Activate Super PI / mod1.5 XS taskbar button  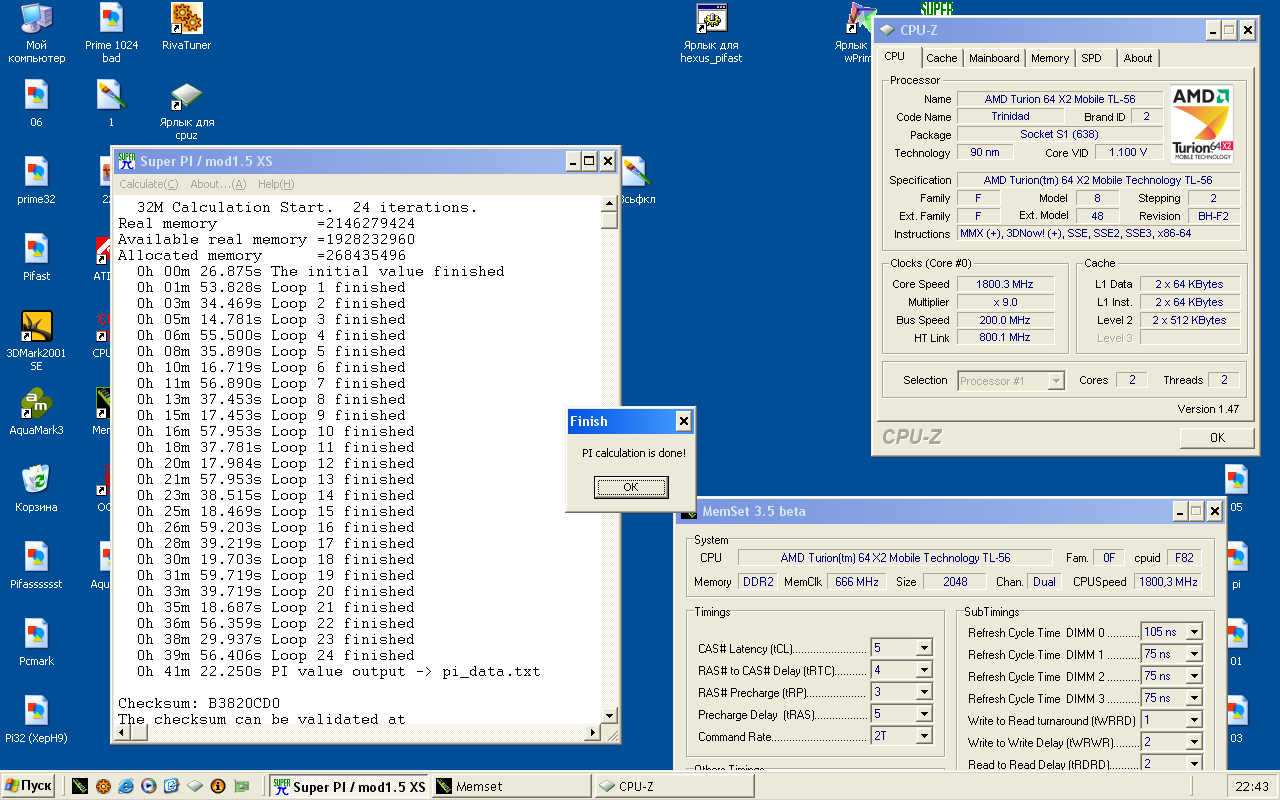coord(349,786)
